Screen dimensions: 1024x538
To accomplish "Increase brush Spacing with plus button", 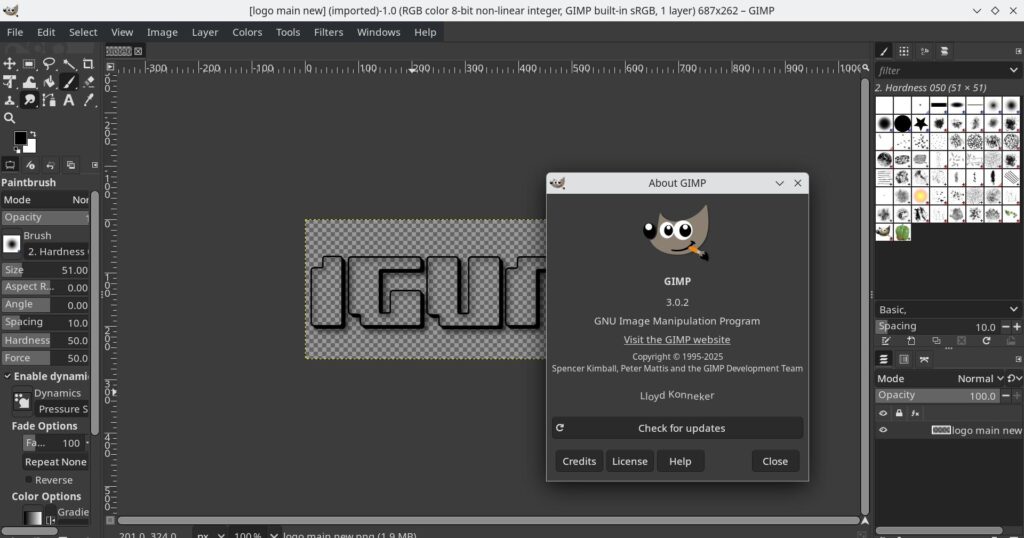I will coord(1017,326).
